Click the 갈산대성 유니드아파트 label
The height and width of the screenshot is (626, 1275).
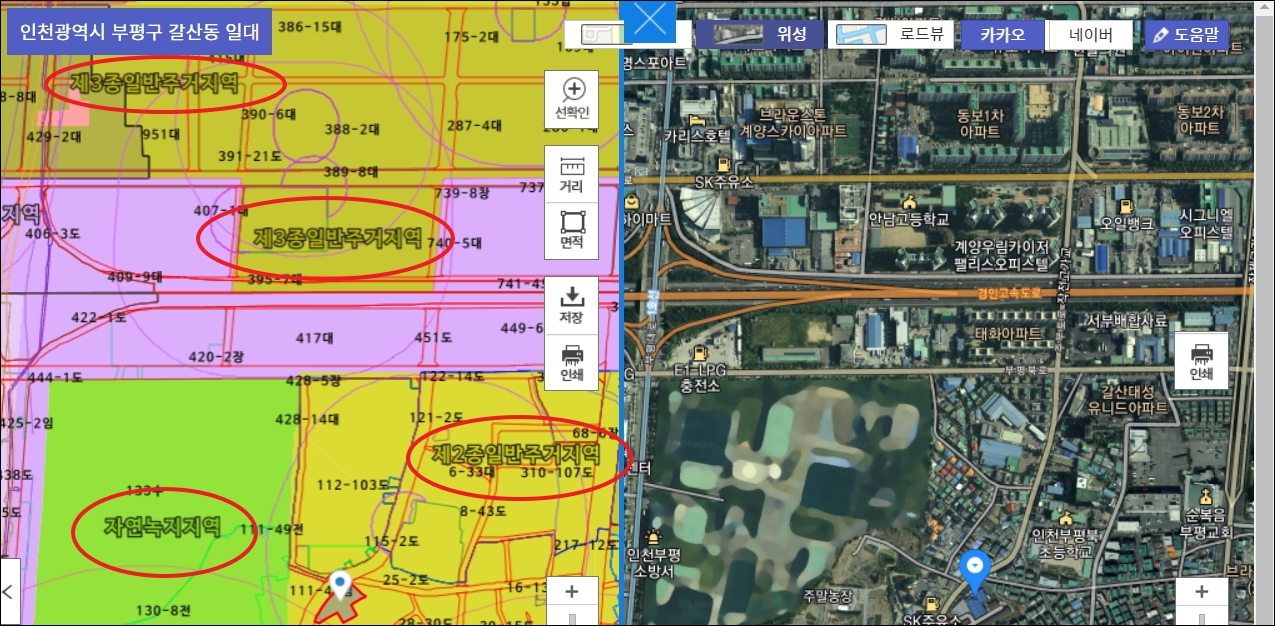click(1126, 400)
